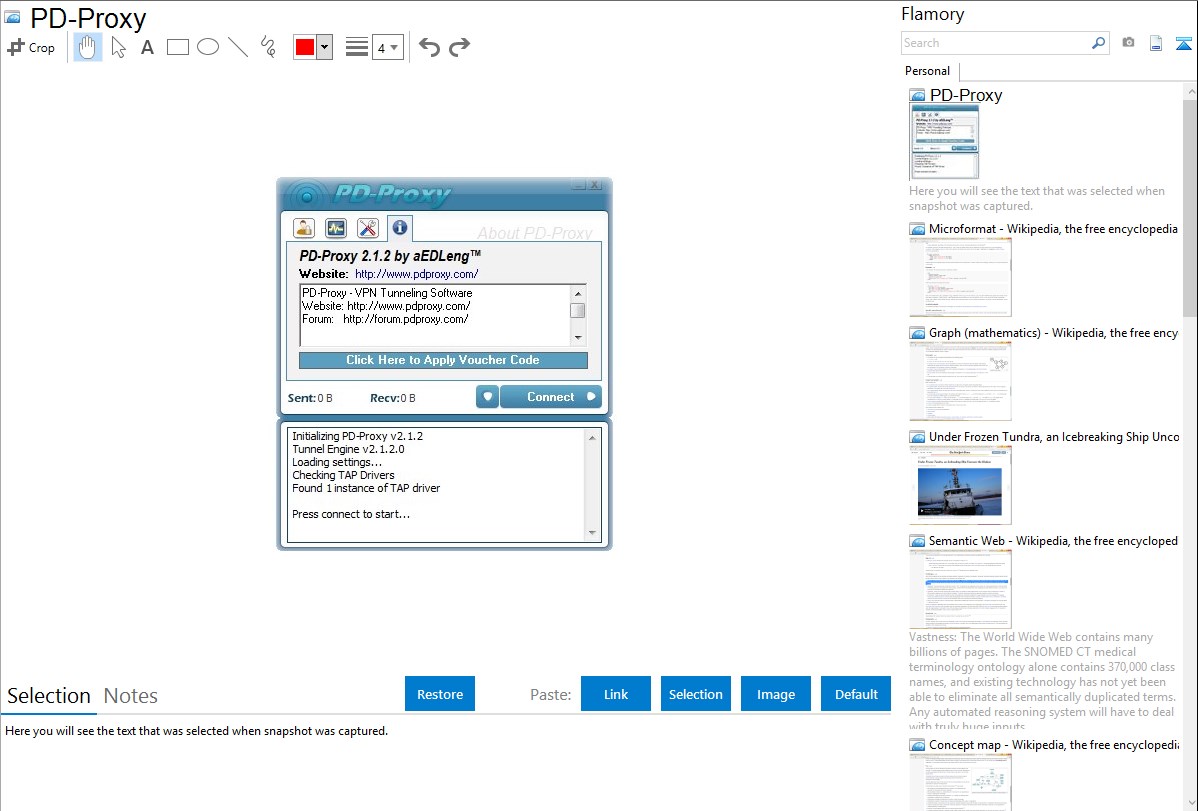Open the Microformat snapshot thumbnail
1198x811 pixels.
960,277
